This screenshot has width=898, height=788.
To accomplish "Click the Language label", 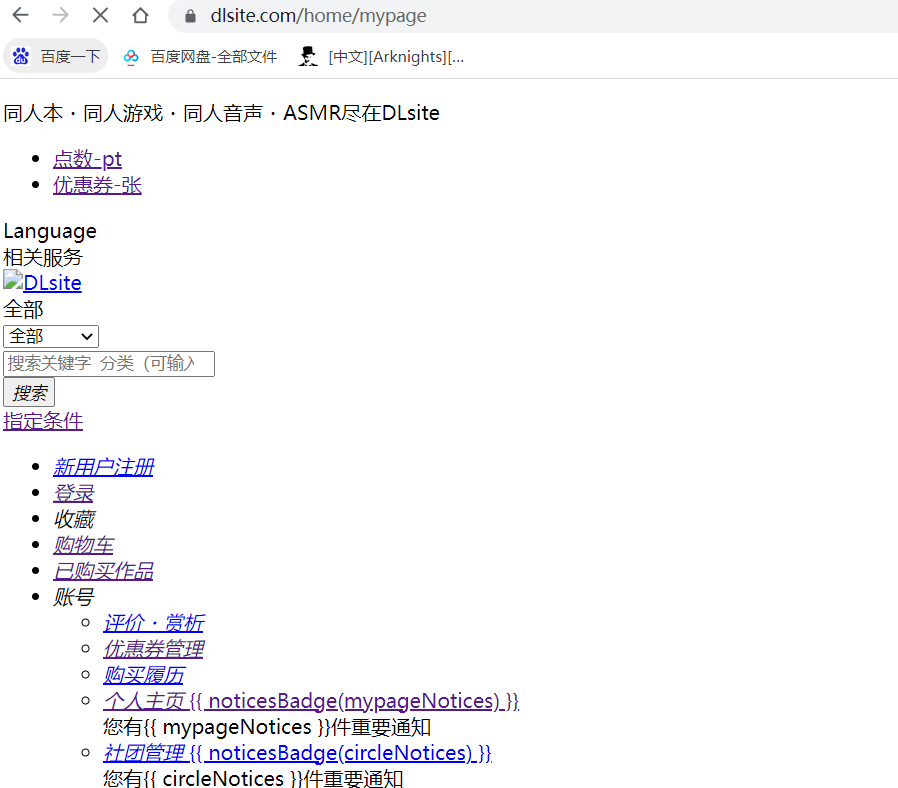I will click(x=50, y=231).
